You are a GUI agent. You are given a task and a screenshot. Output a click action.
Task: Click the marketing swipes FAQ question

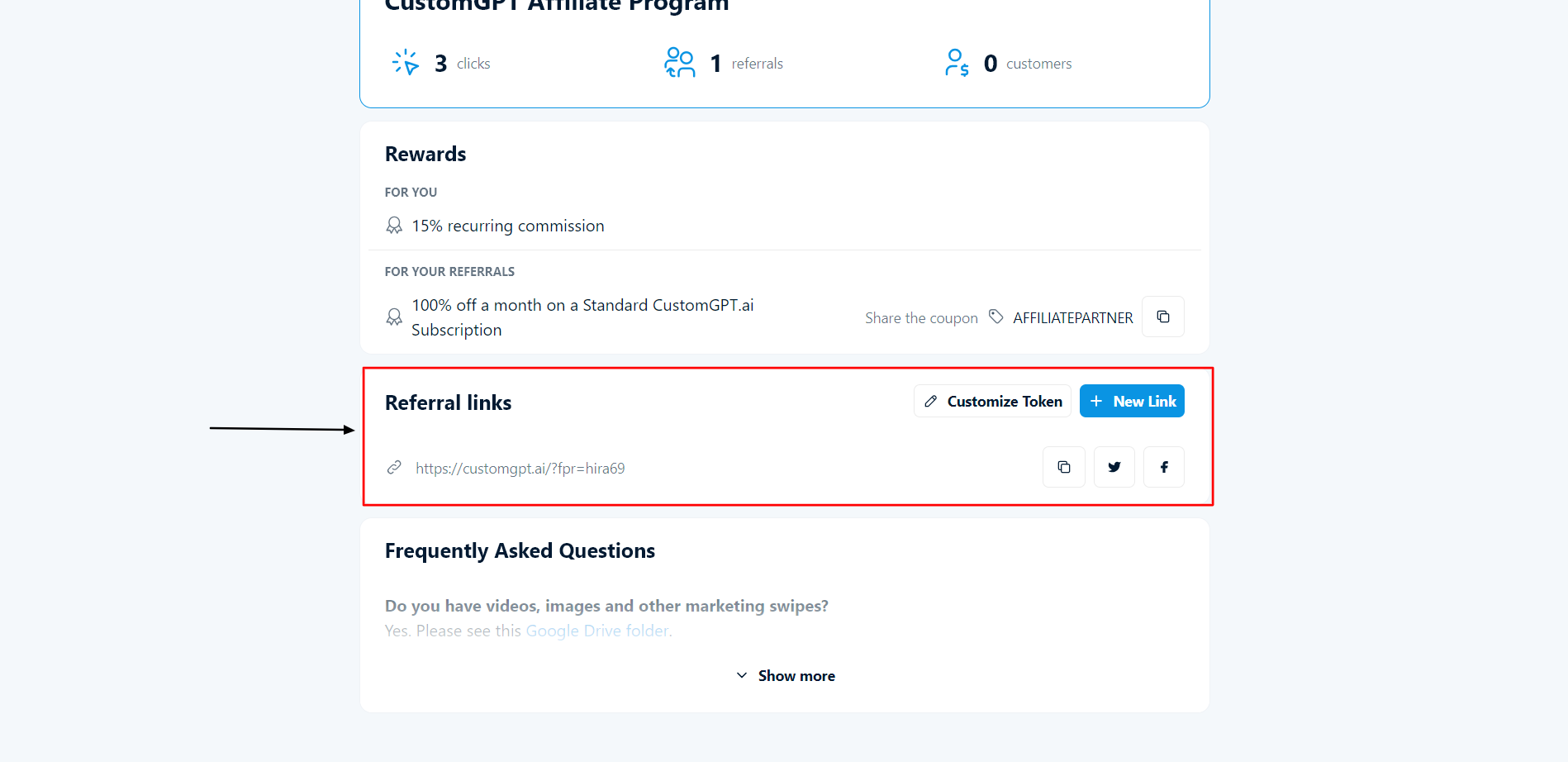pyautogui.click(x=606, y=606)
